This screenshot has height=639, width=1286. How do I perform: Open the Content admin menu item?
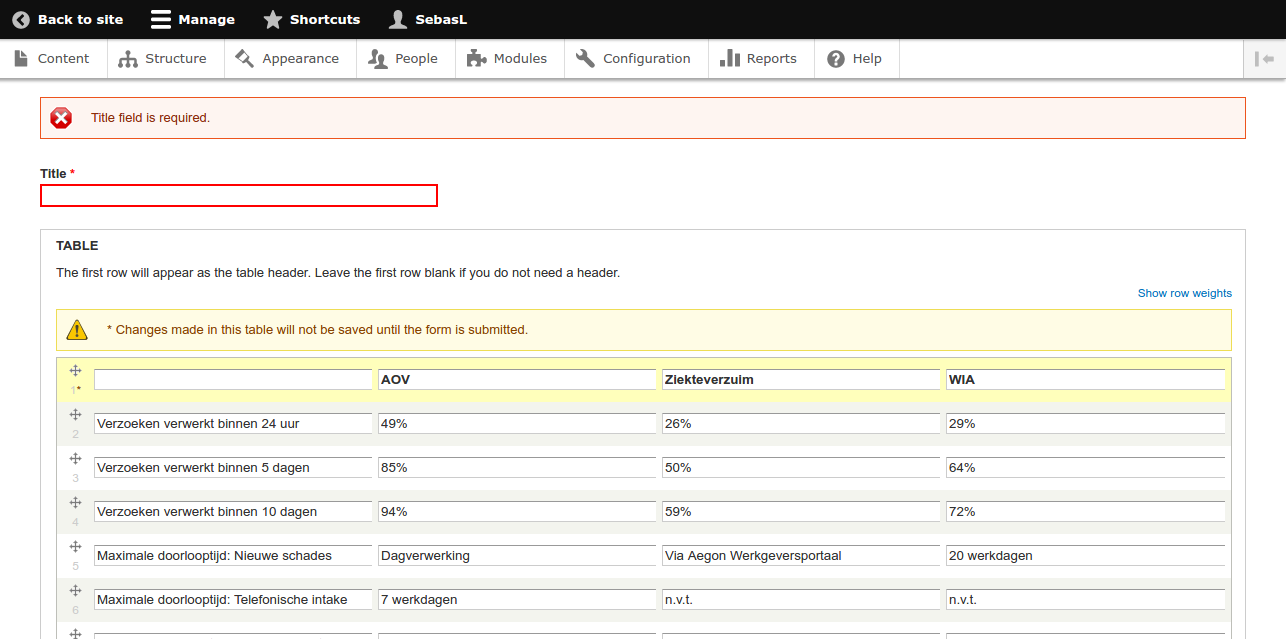pyautogui.click(x=21, y=59)
